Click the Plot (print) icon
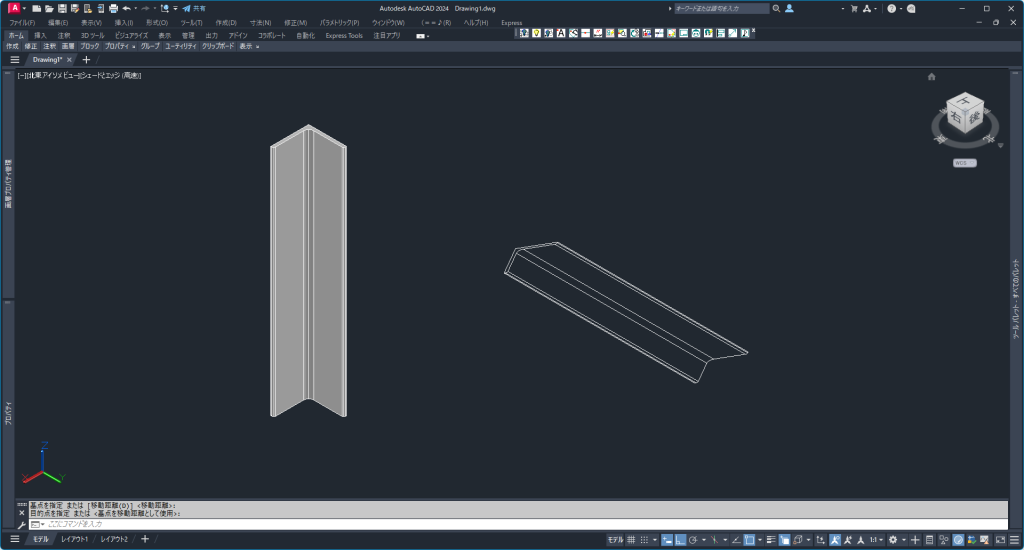This screenshot has height=550, width=1024. point(114,8)
